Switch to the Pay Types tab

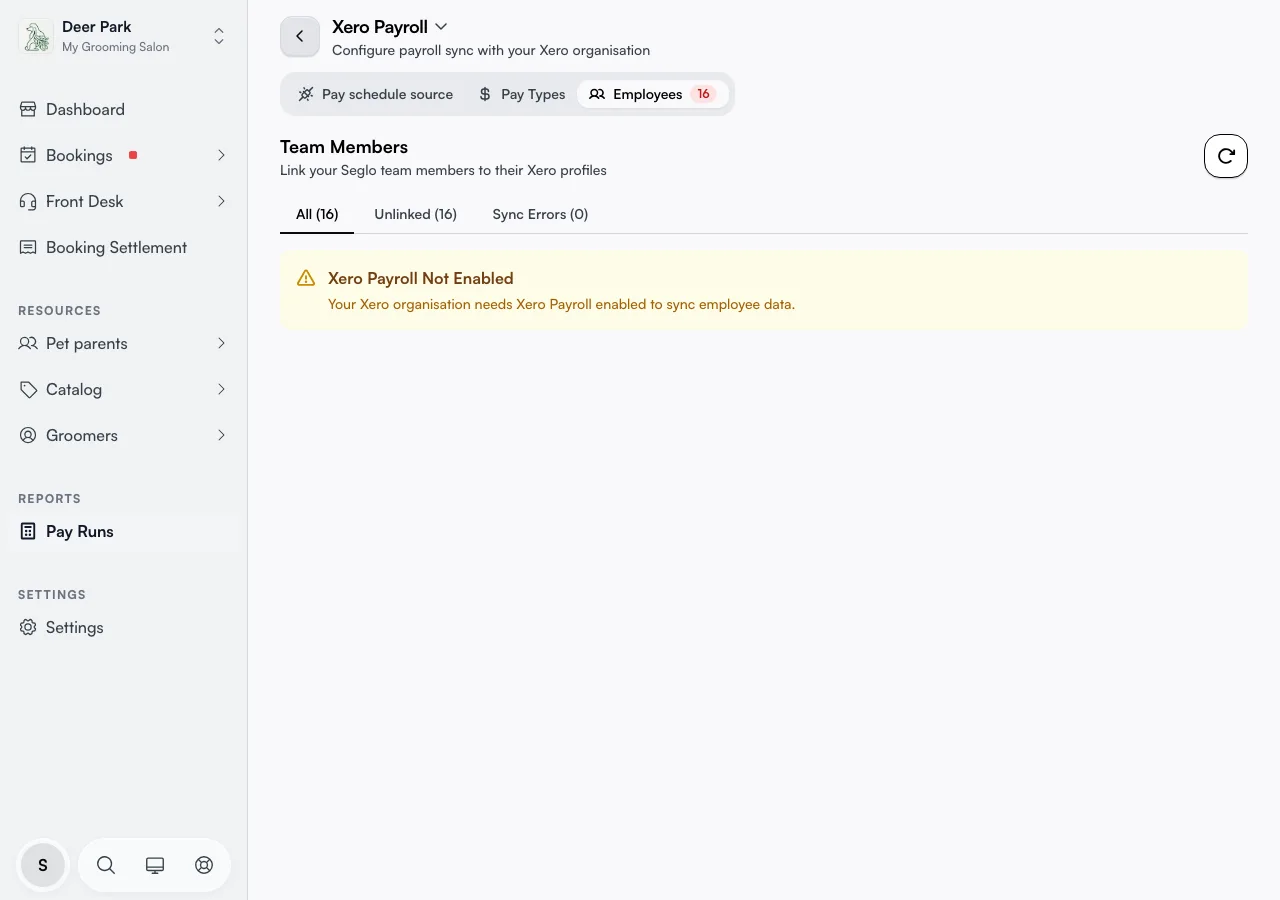click(x=521, y=94)
